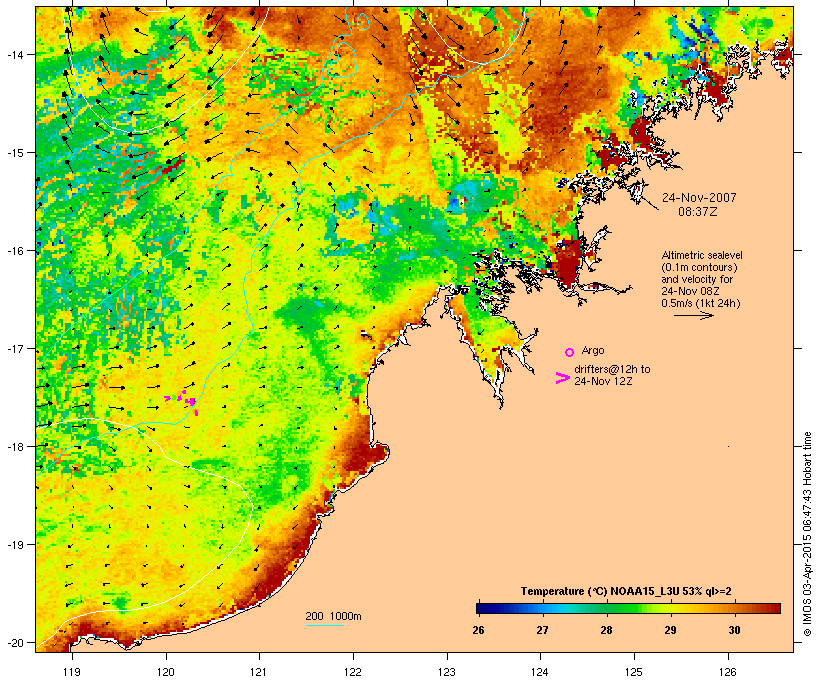Image resolution: width=820 pixels, height=680 pixels.
Task: Click the 'Argo' legend label
Action: (593, 350)
